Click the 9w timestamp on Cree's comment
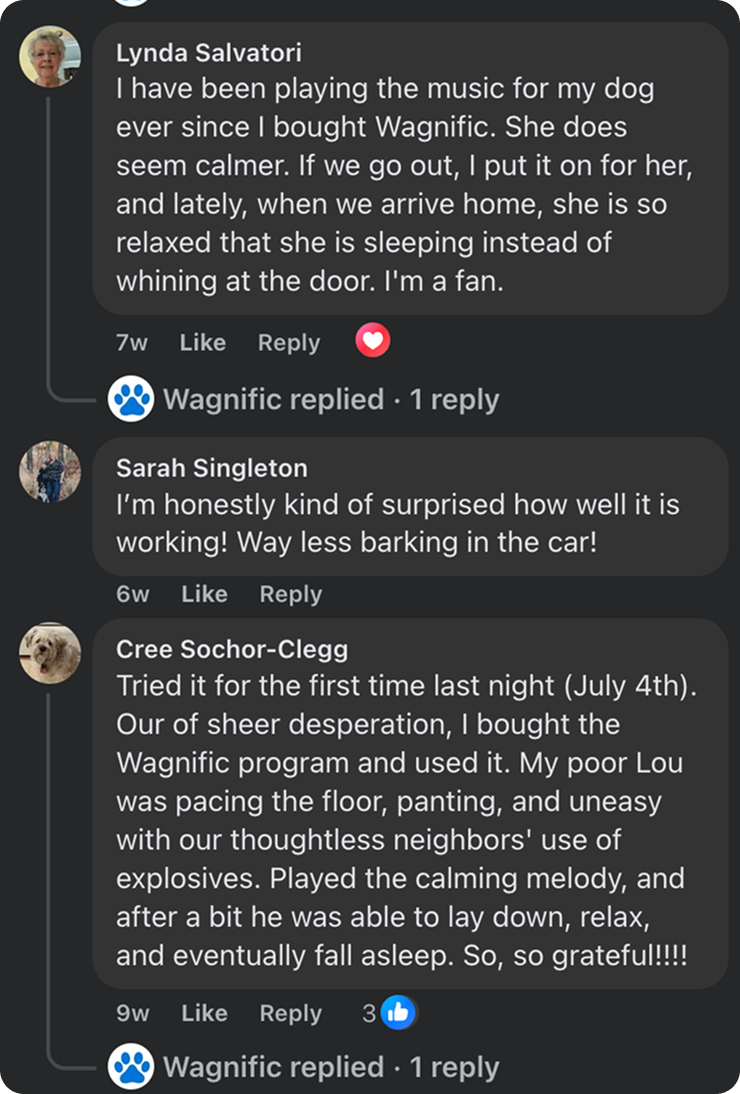740x1094 pixels. 133,1013
